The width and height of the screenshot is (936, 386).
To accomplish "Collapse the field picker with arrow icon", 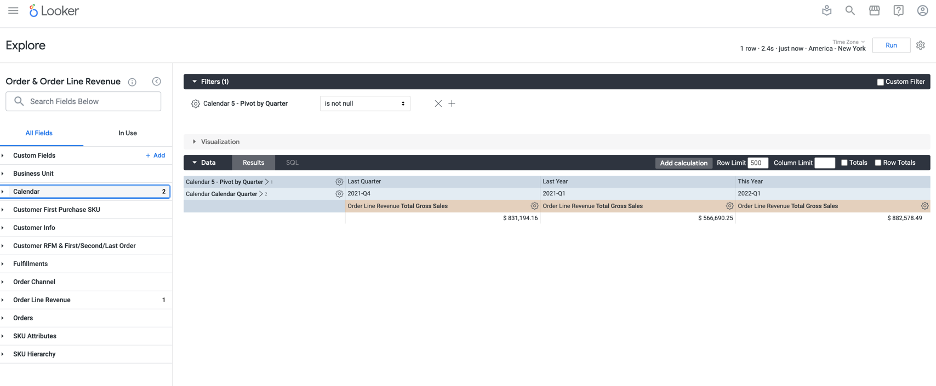I will click(156, 81).
